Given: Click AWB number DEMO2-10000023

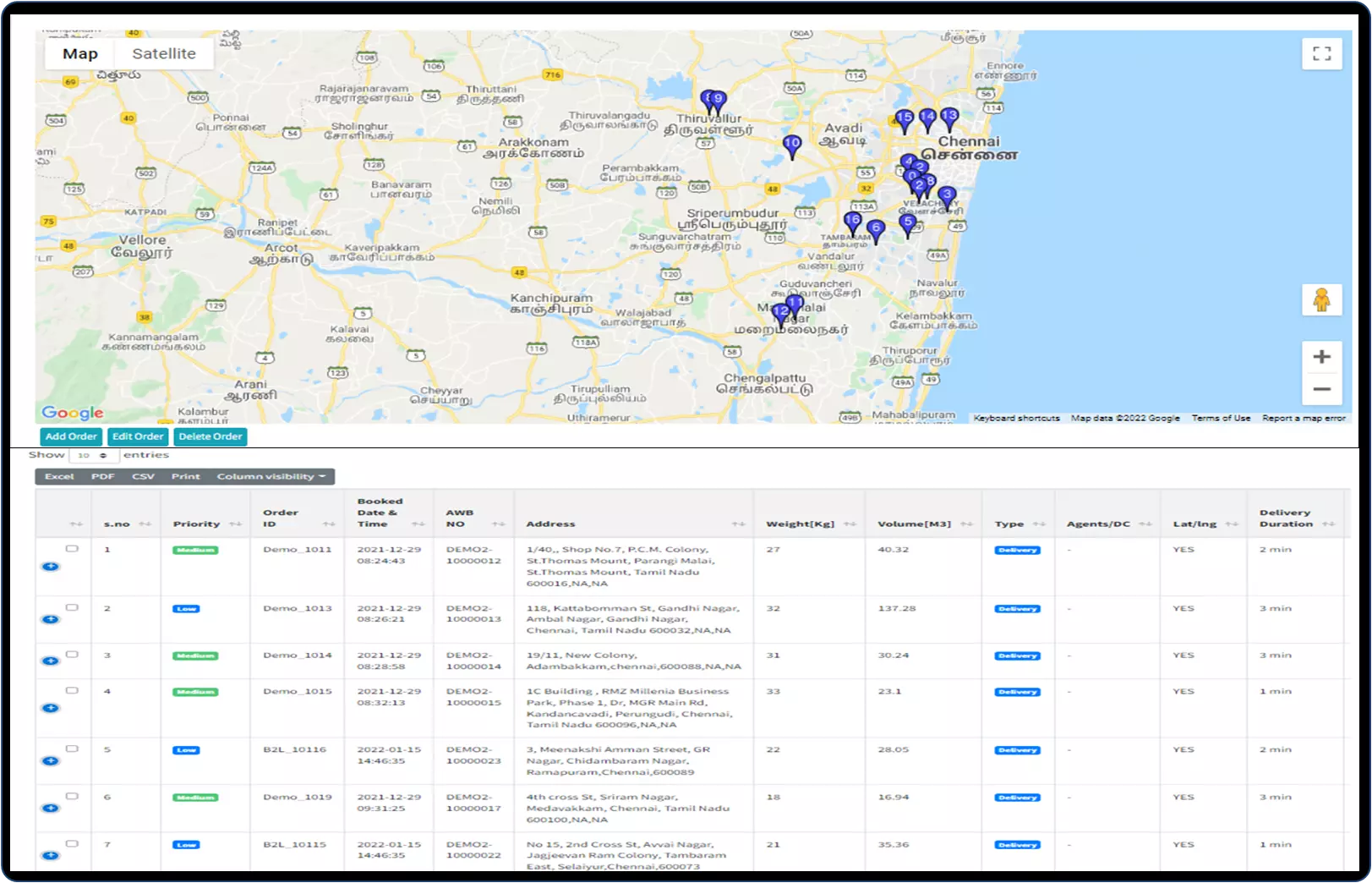Looking at the screenshot, I should point(473,755).
